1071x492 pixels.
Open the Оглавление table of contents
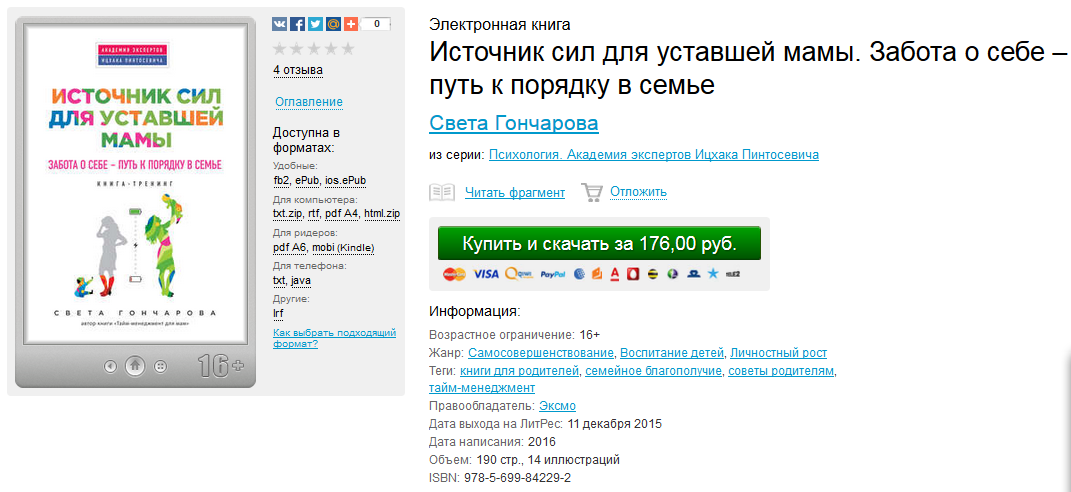309,102
